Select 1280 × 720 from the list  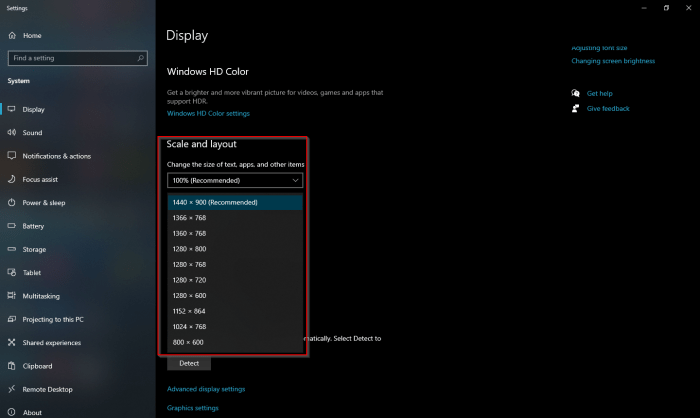[x=235, y=280]
